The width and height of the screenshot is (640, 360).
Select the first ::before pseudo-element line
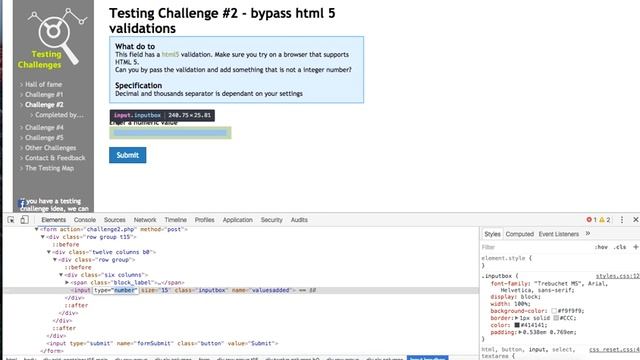pyautogui.click(x=66, y=244)
